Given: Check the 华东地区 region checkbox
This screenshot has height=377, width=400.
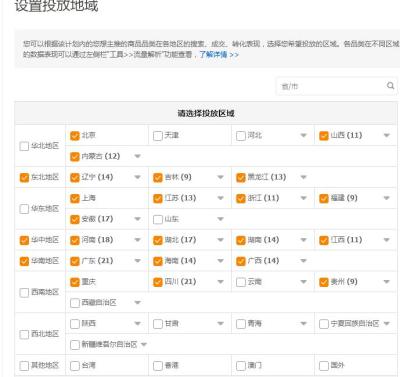Looking at the screenshot, I should click(24, 209).
